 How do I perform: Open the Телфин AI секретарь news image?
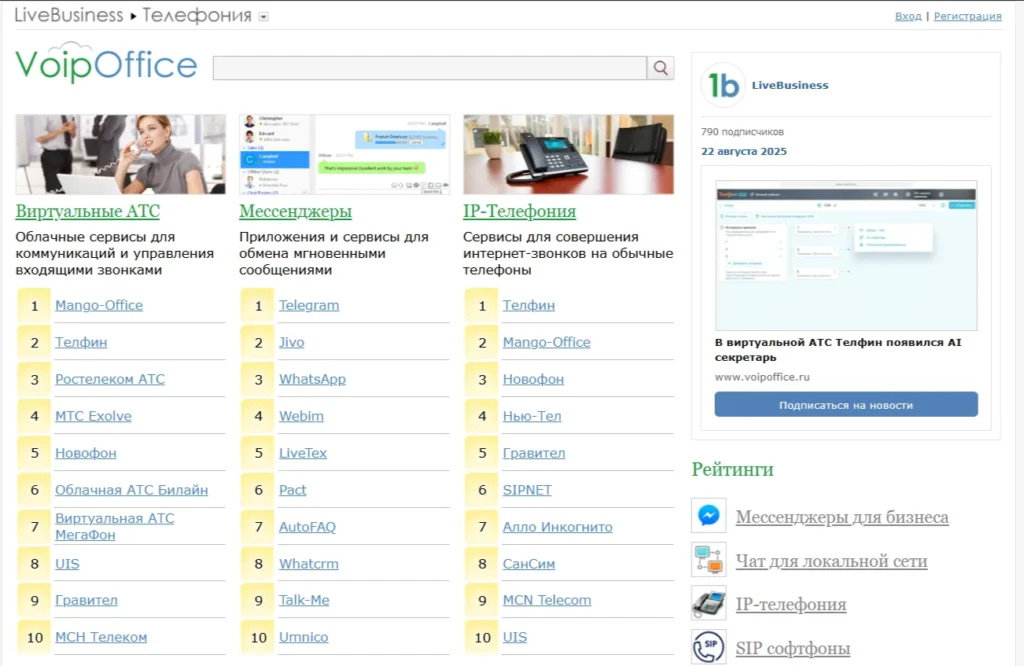click(846, 255)
